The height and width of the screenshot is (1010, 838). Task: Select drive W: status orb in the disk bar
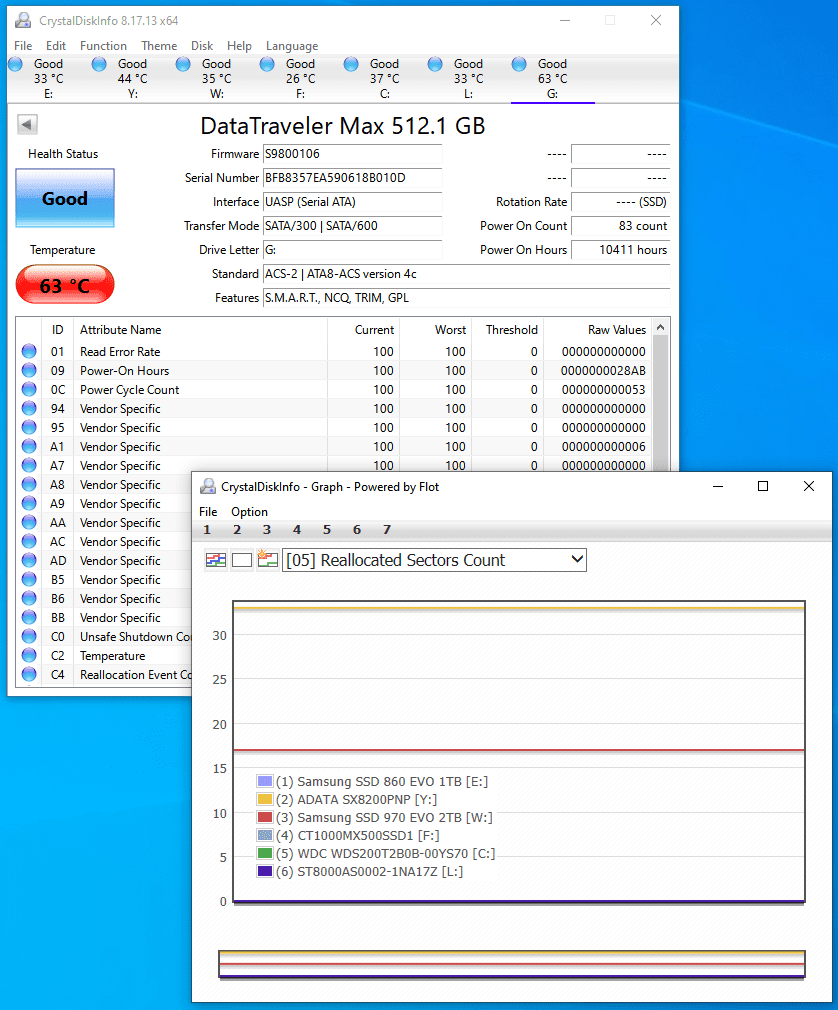(183, 64)
